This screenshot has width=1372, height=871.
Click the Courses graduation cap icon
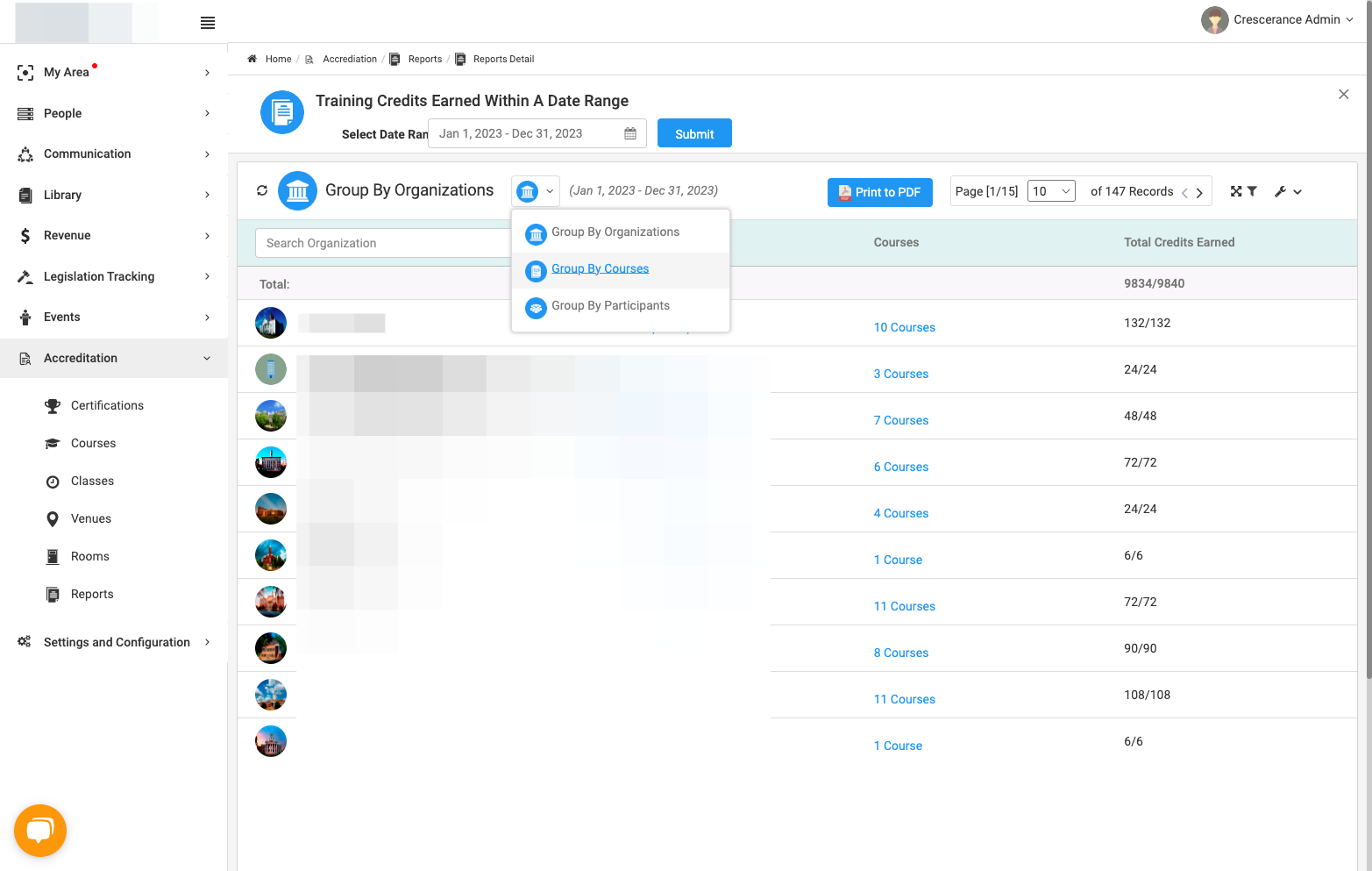53,444
